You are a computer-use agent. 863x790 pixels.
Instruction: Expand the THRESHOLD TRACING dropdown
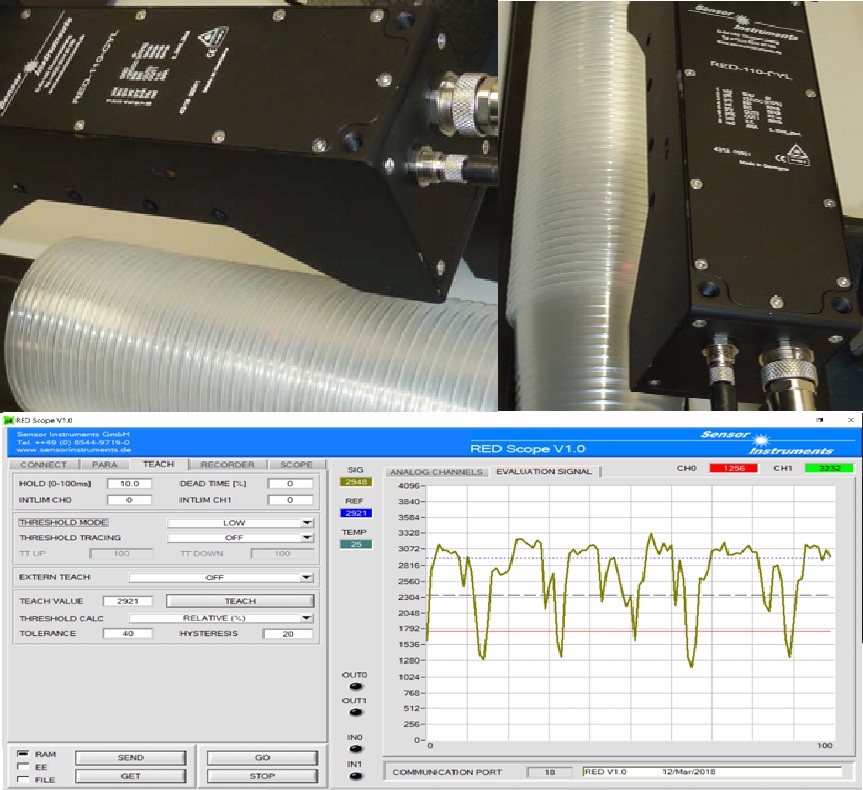[x=240, y=537]
